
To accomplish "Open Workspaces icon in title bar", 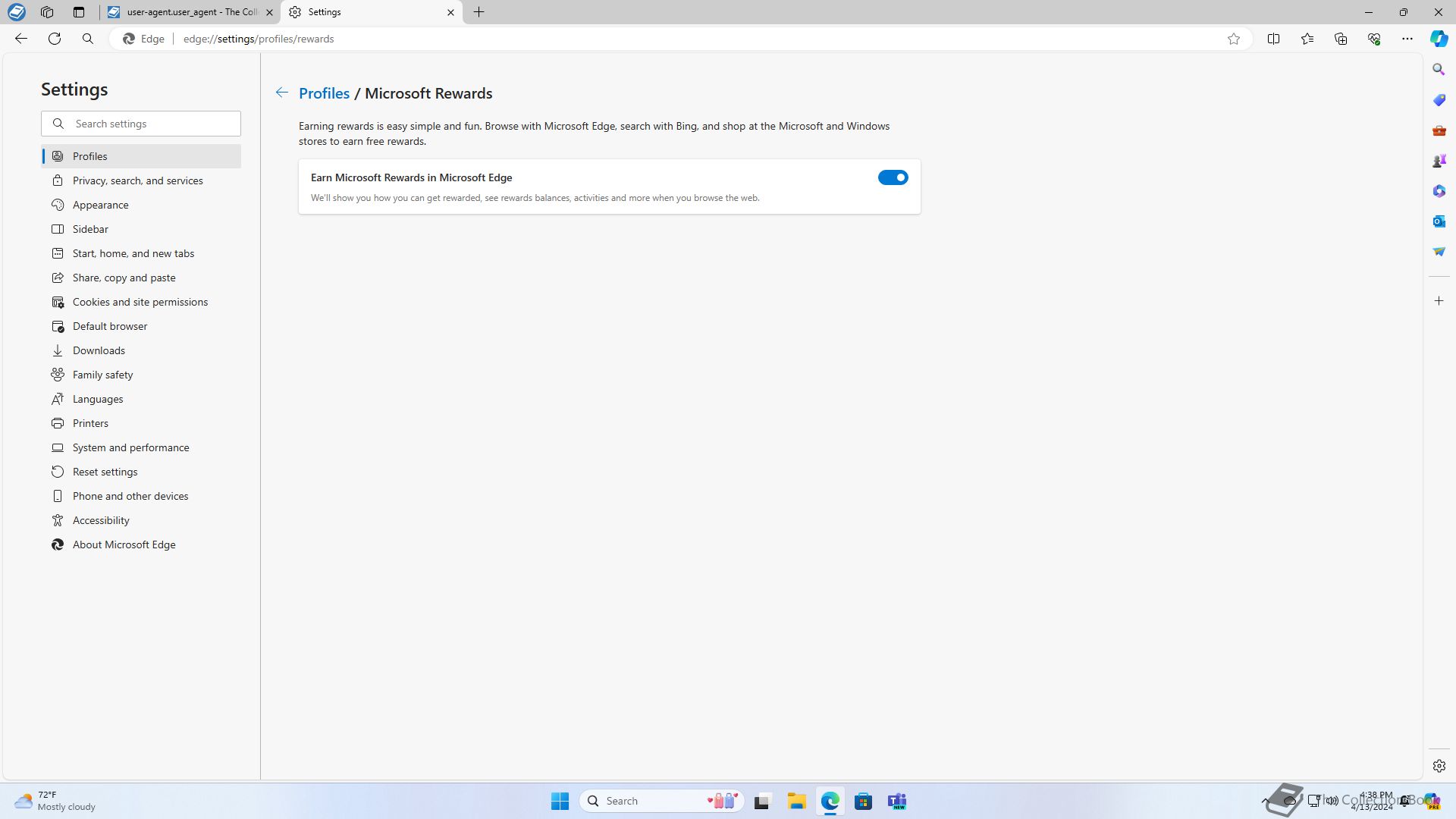I will [x=47, y=12].
